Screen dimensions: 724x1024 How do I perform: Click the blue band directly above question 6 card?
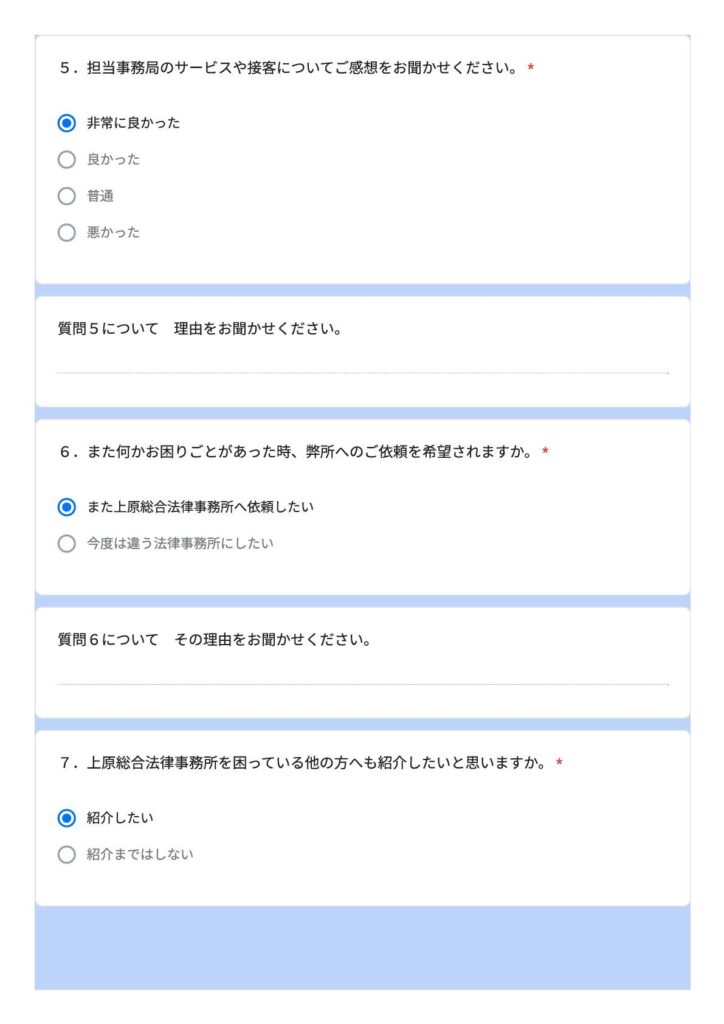362,413
